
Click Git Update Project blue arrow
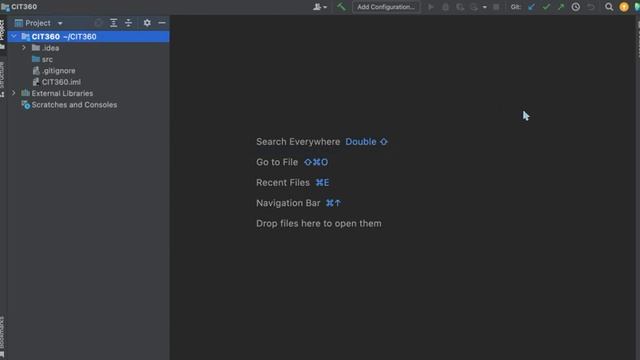[x=531, y=7]
